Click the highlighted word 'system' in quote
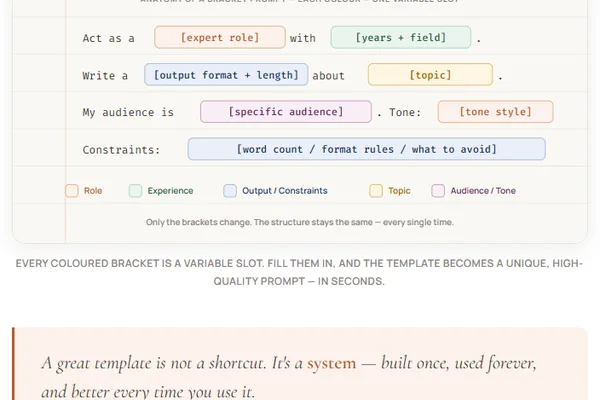 331,363
